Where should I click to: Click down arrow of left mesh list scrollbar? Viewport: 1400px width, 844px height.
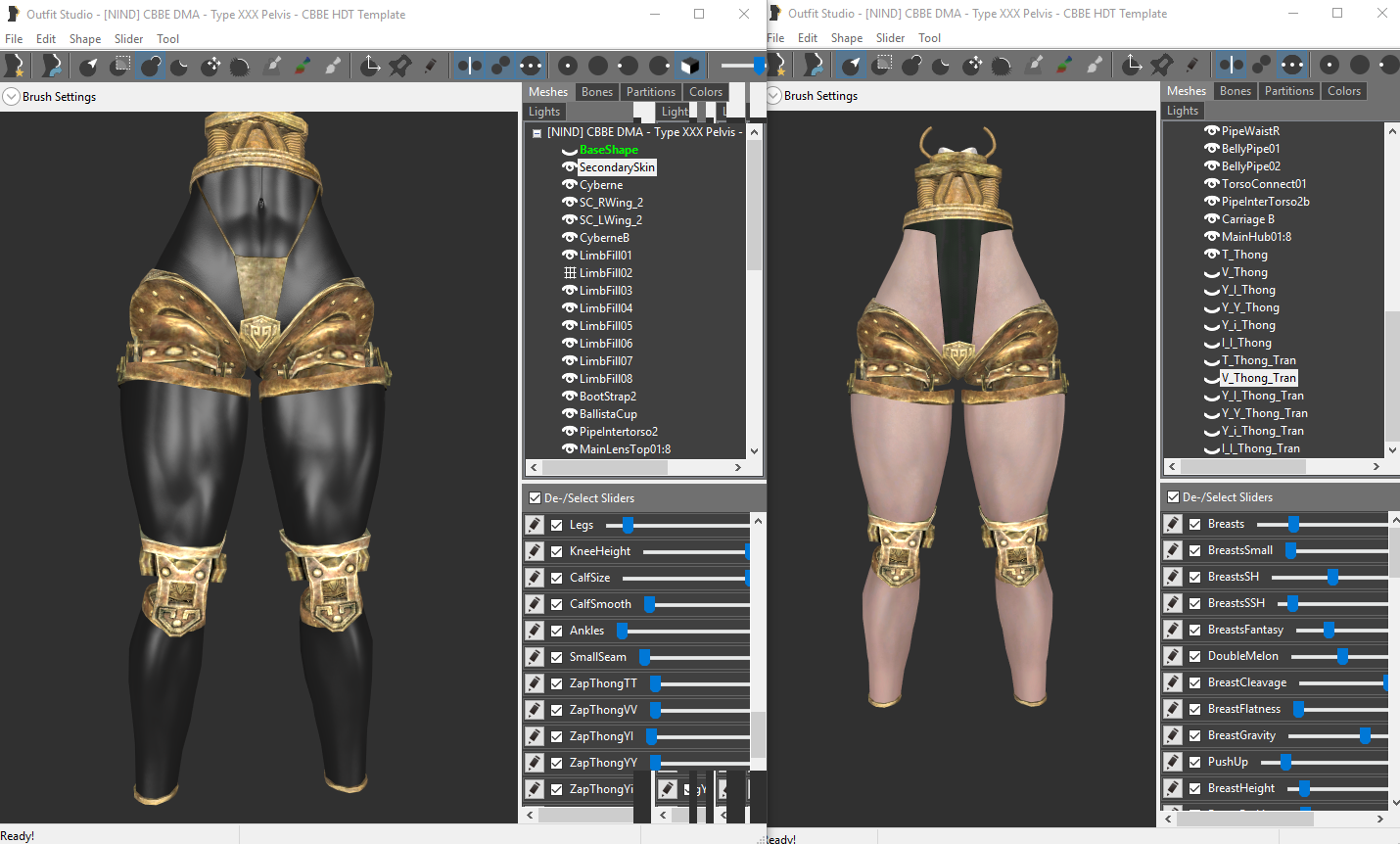(x=754, y=450)
